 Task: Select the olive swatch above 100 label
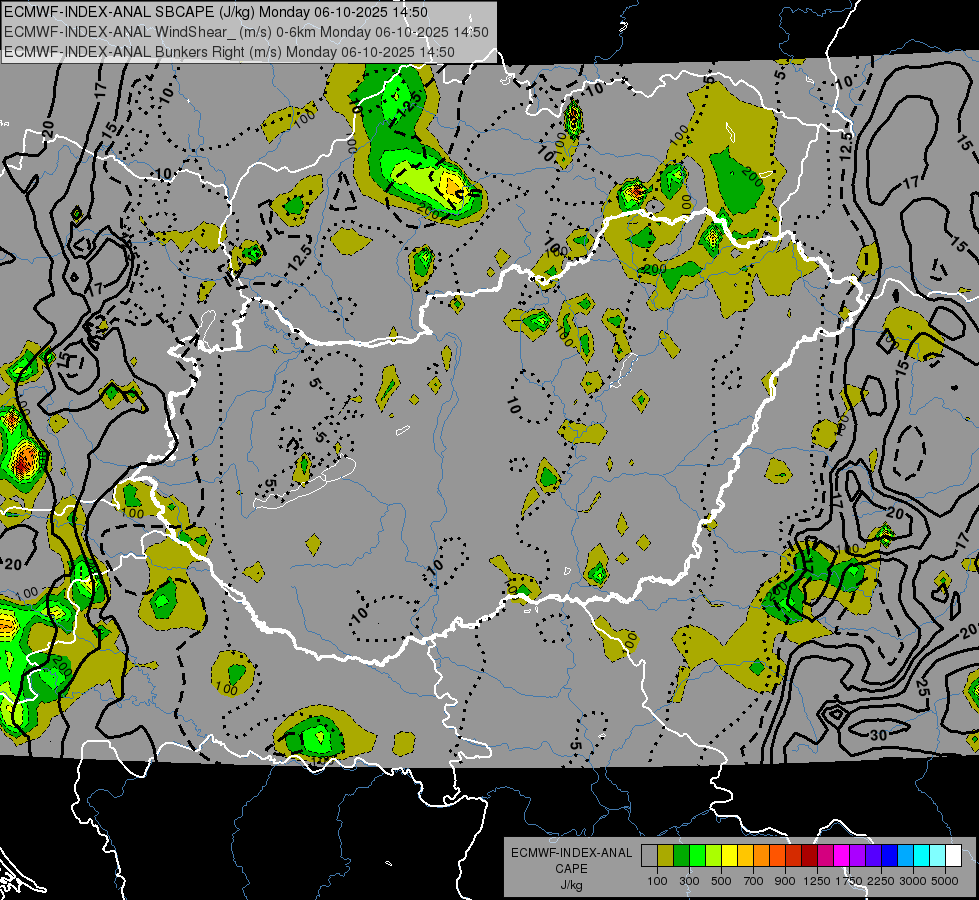pyautogui.click(x=666, y=856)
